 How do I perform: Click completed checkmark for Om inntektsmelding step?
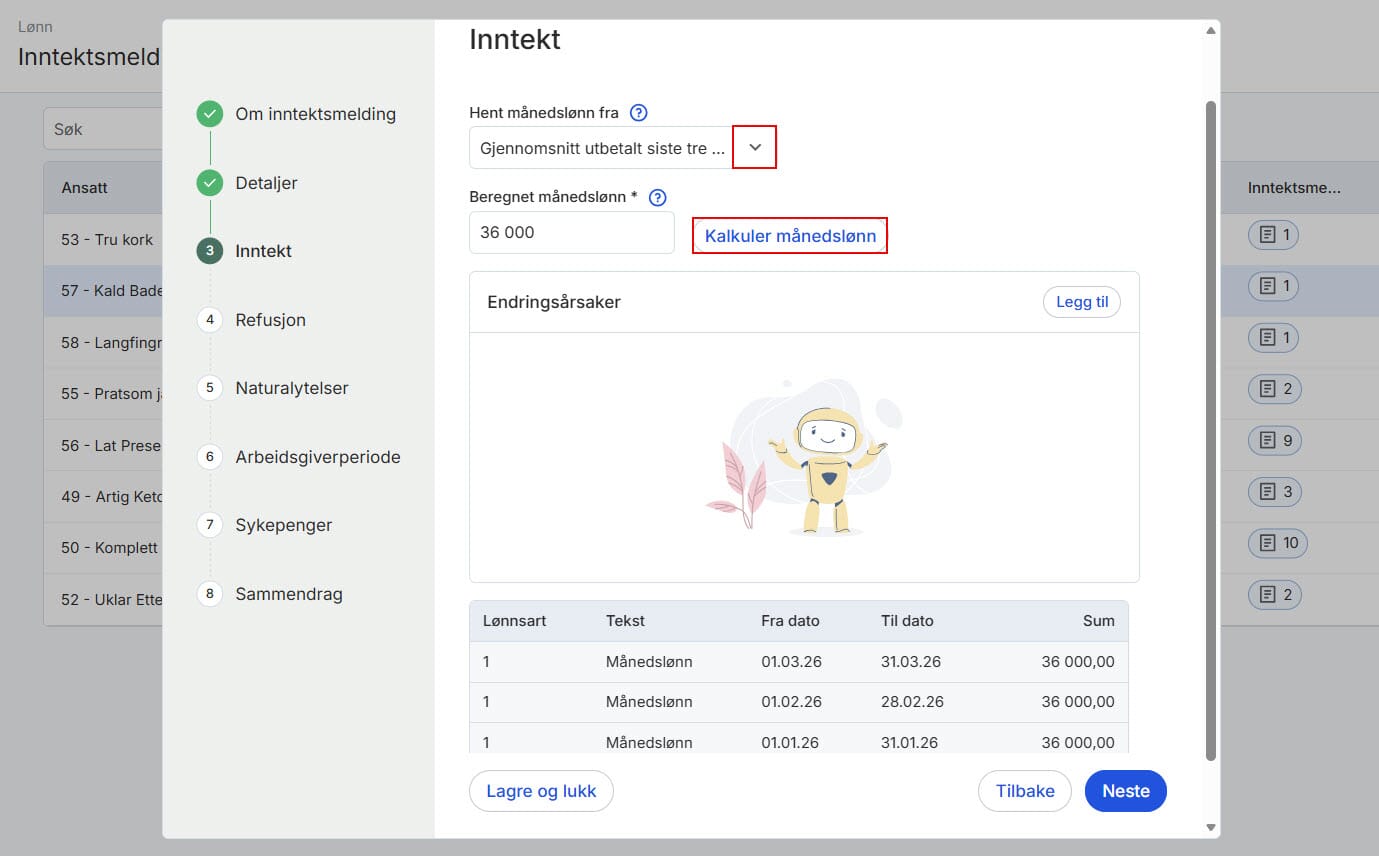(210, 114)
